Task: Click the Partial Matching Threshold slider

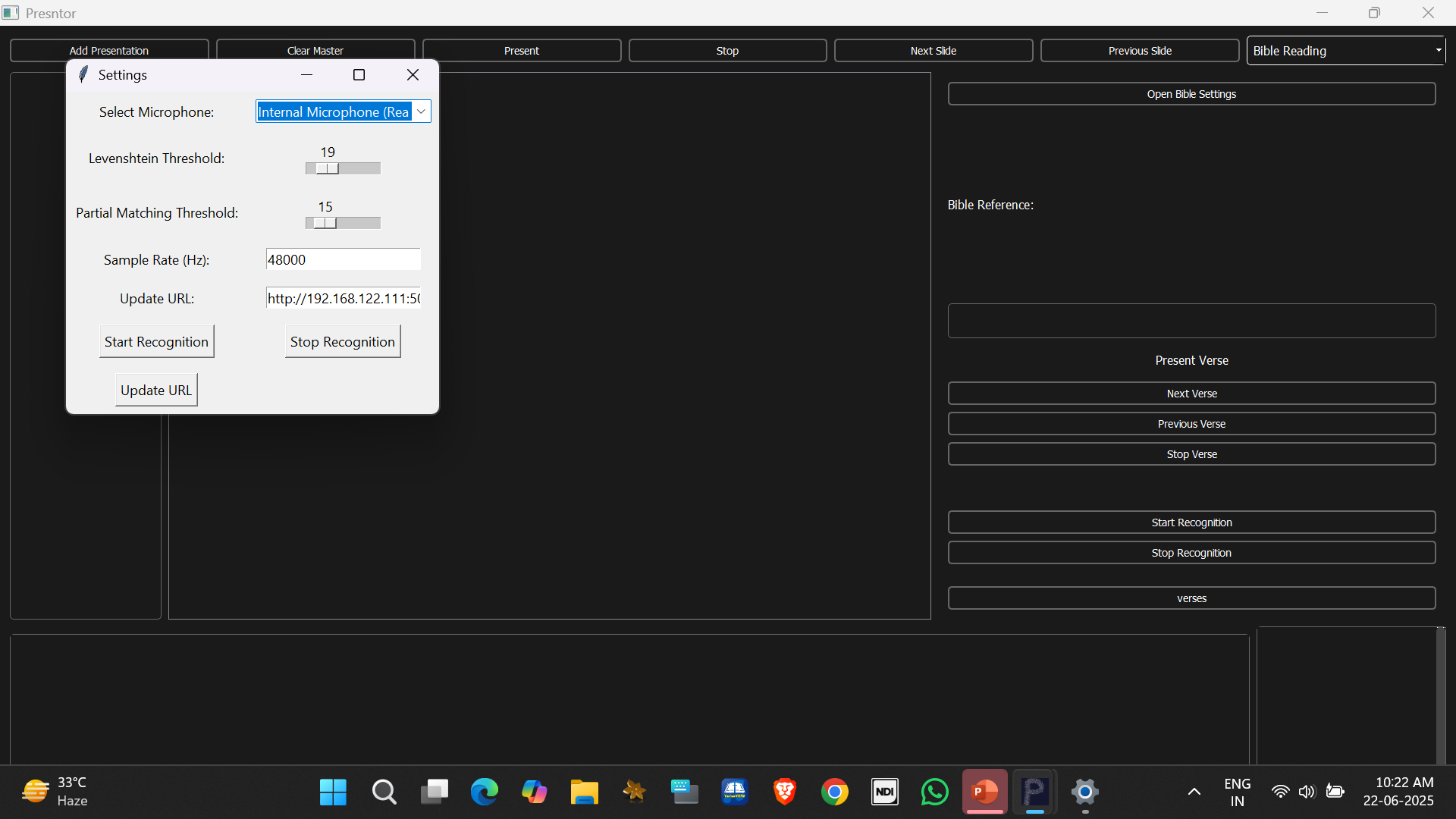Action: coord(343,223)
